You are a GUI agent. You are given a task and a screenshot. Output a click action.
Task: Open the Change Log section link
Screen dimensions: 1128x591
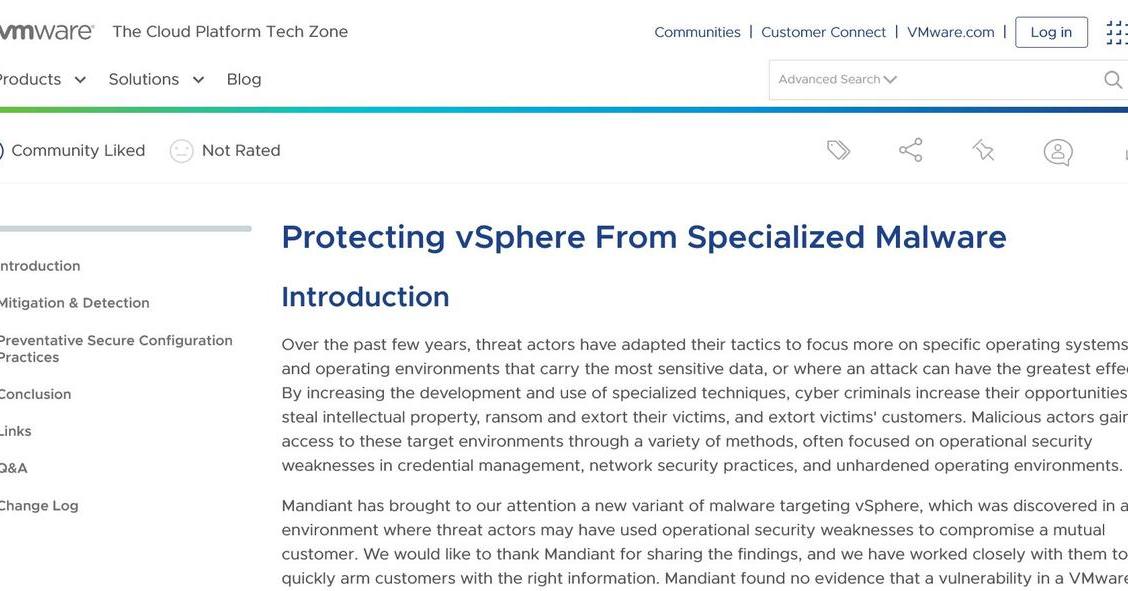click(39, 505)
